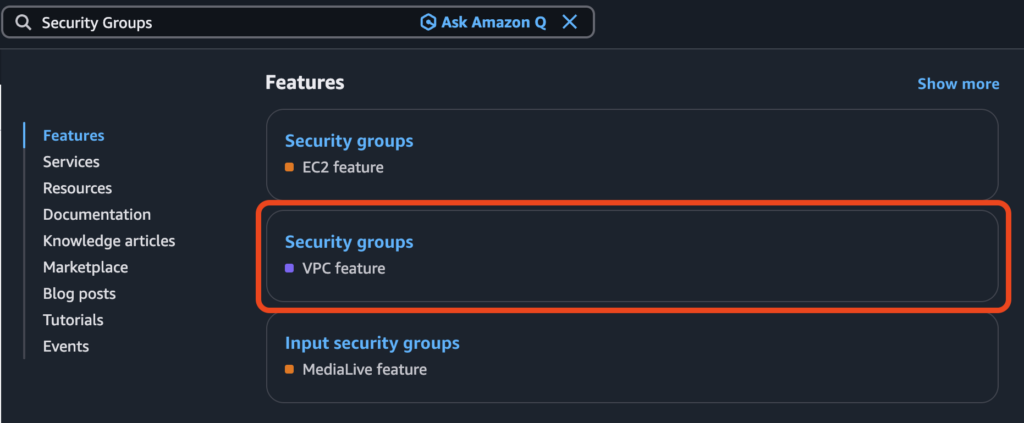This screenshot has height=423, width=1024.
Task: Select Events in the sidebar
Action: [x=66, y=346]
